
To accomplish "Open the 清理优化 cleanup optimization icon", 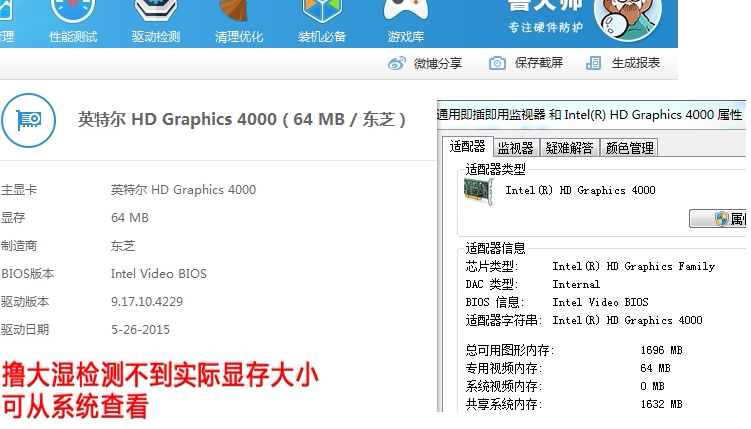I will point(236,11).
